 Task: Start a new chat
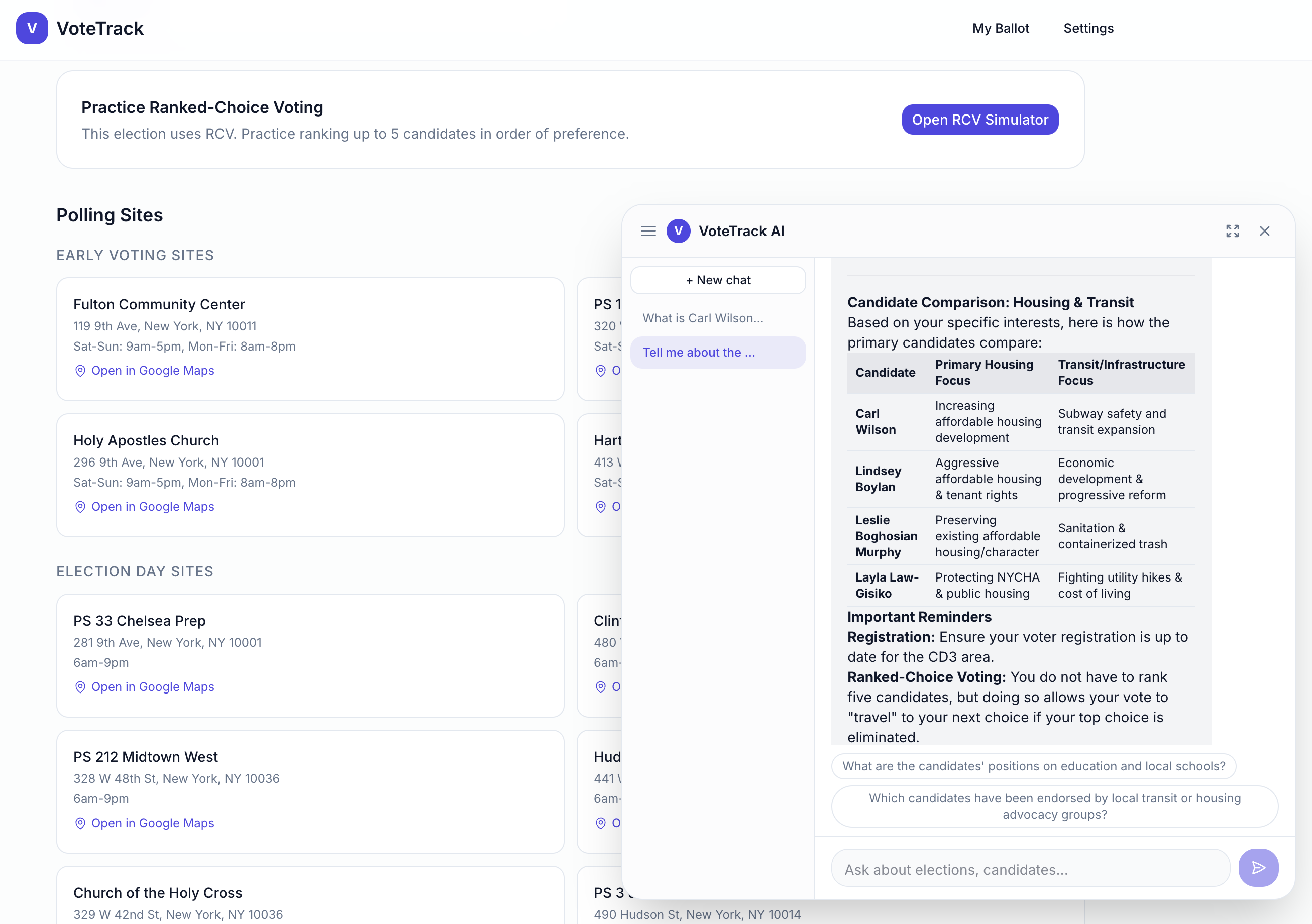(x=718, y=280)
